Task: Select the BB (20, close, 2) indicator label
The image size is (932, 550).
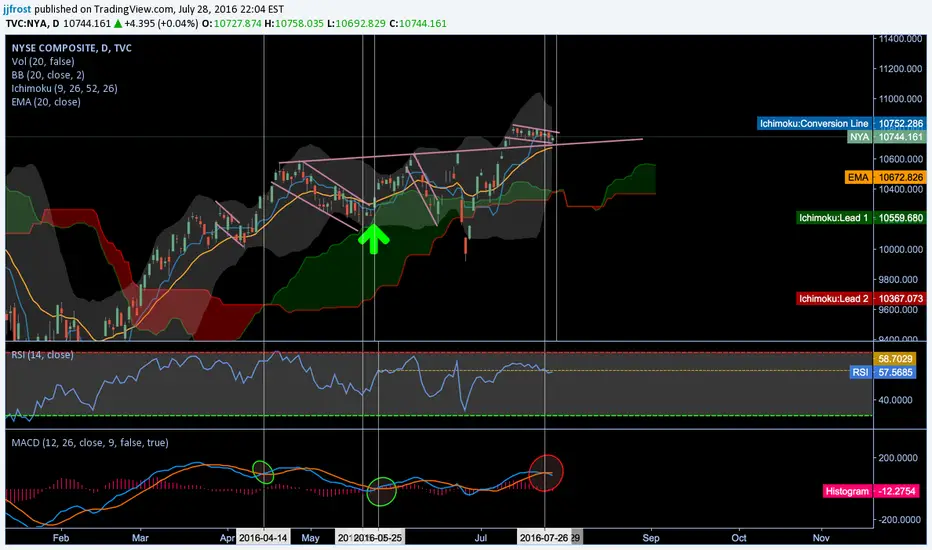Action: tap(48, 75)
